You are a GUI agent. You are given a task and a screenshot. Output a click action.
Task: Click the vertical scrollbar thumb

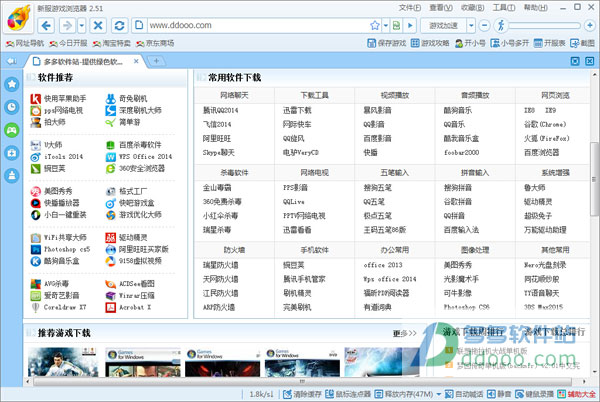(593, 179)
